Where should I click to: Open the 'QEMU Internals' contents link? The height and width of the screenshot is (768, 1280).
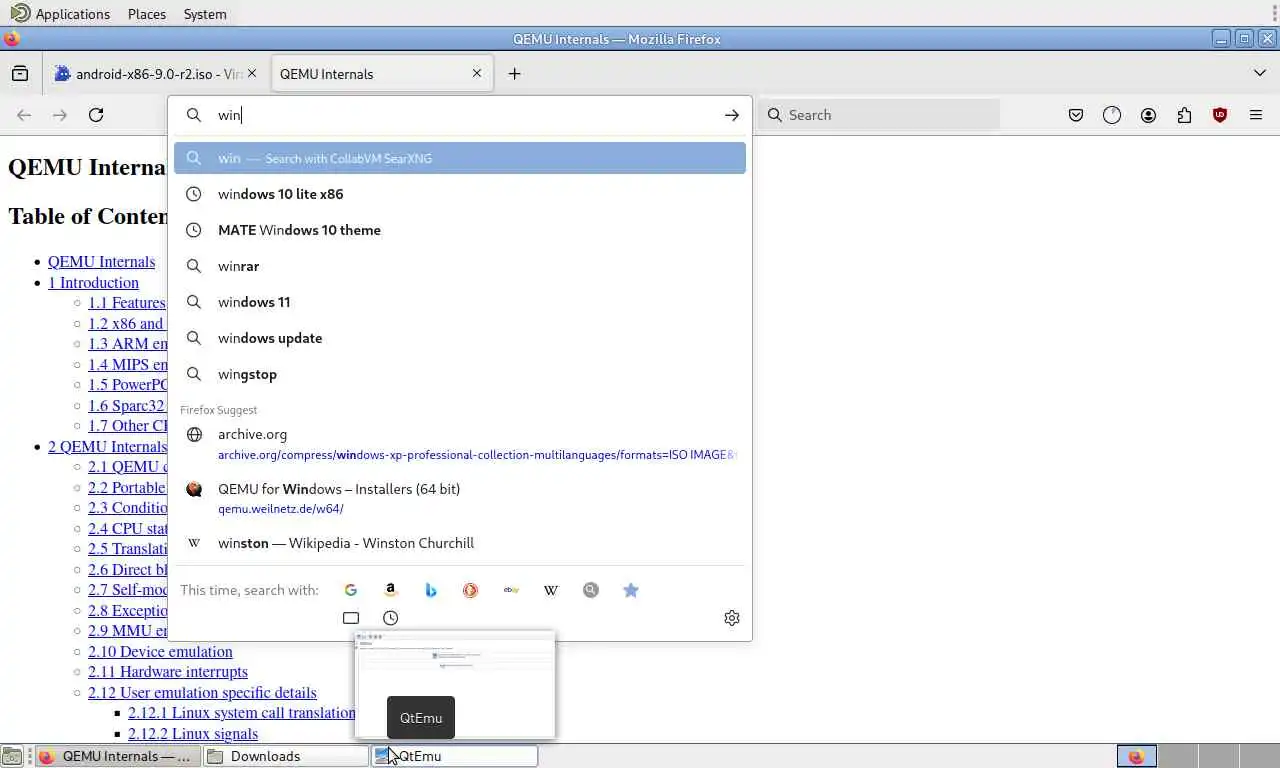tap(101, 262)
